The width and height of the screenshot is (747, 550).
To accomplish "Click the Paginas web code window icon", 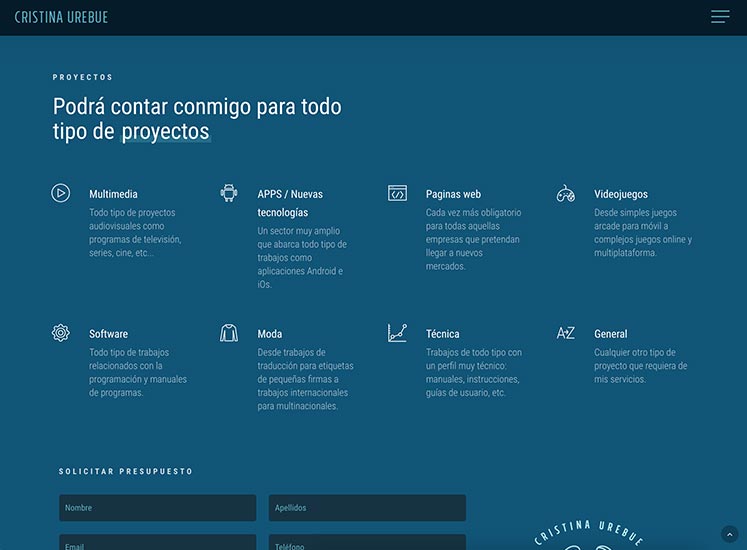I will coord(397,193).
